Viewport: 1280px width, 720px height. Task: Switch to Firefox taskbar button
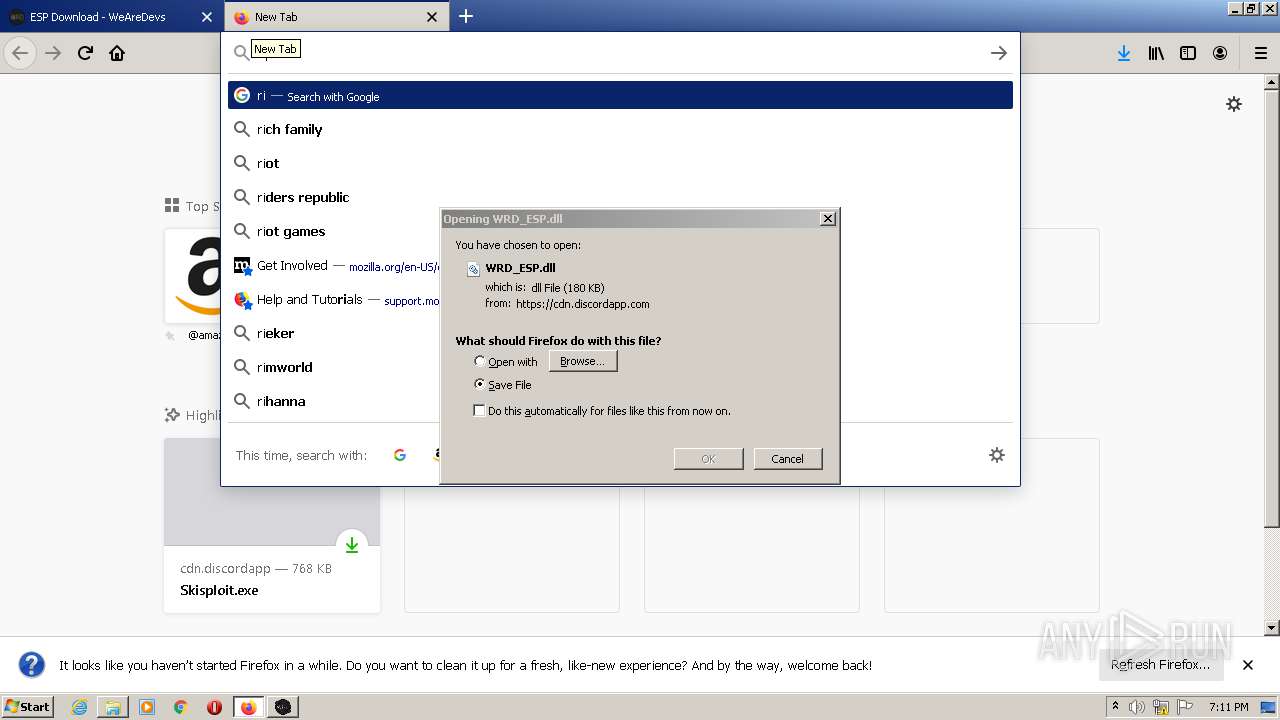[248, 707]
